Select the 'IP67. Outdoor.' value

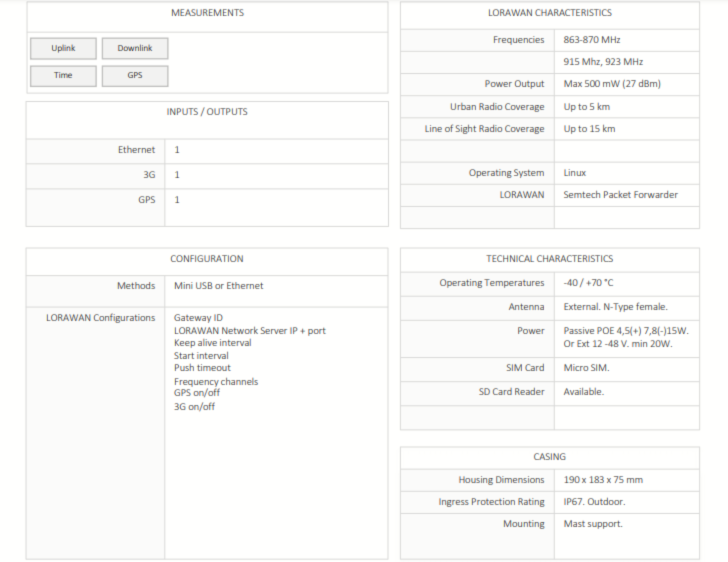[x=594, y=502]
